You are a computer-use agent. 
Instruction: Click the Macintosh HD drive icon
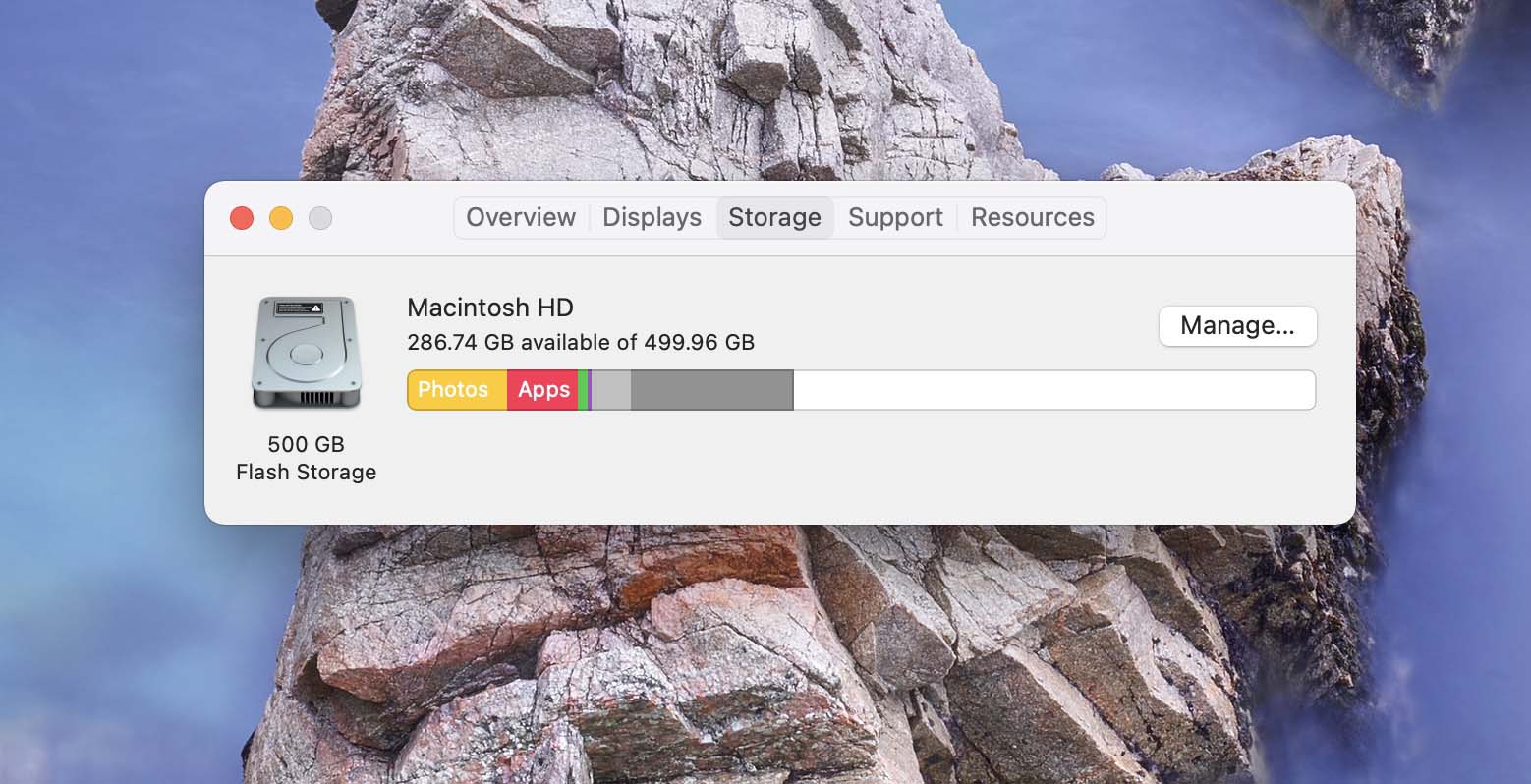[306, 352]
